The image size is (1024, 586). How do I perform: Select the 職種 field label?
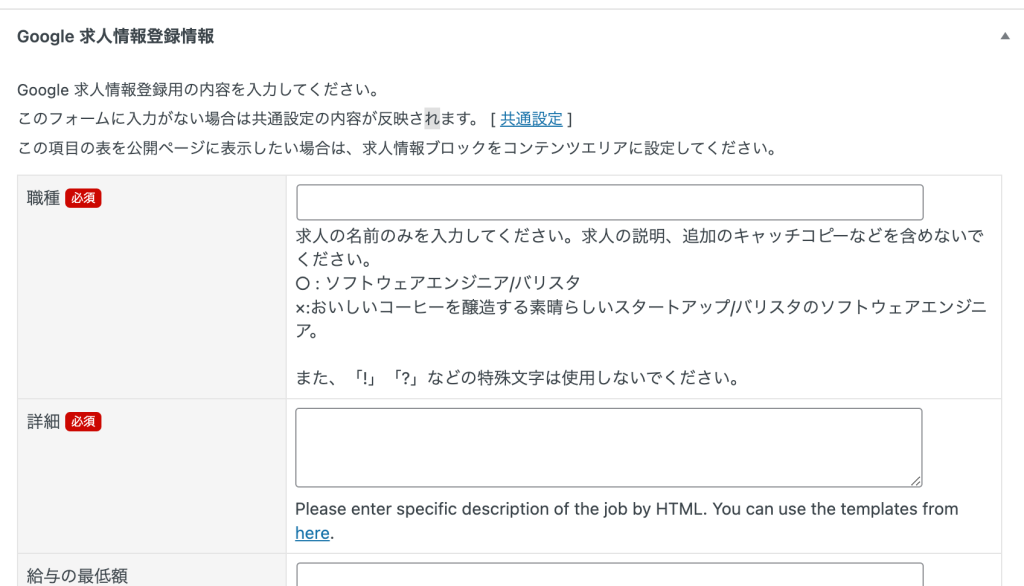point(43,198)
